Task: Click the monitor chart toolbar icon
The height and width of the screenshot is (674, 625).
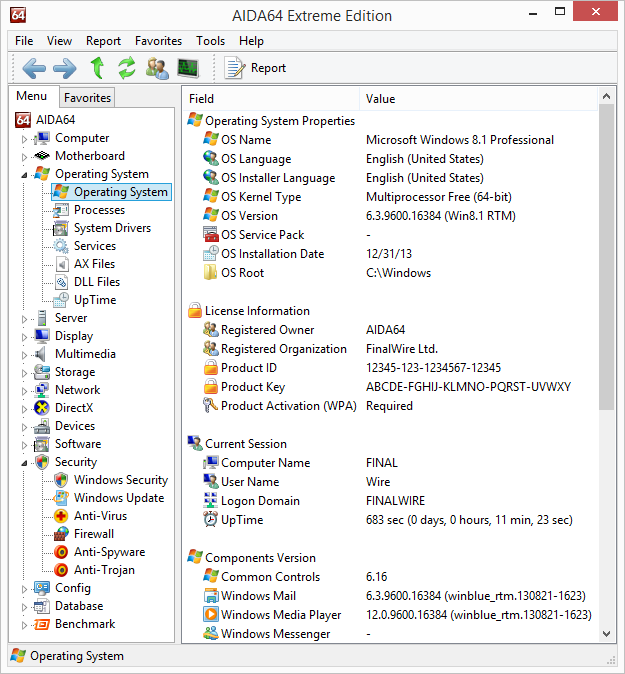Action: point(187,68)
